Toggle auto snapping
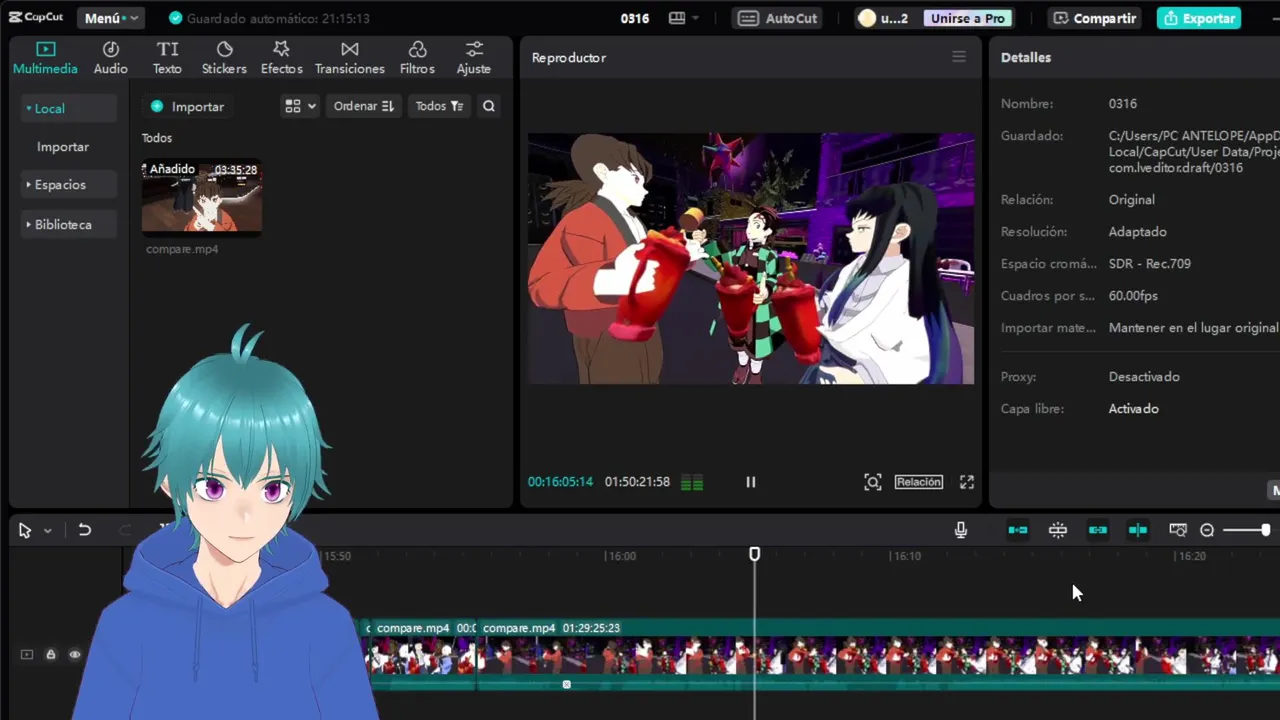This screenshot has height=720, width=1280. coord(1058,530)
